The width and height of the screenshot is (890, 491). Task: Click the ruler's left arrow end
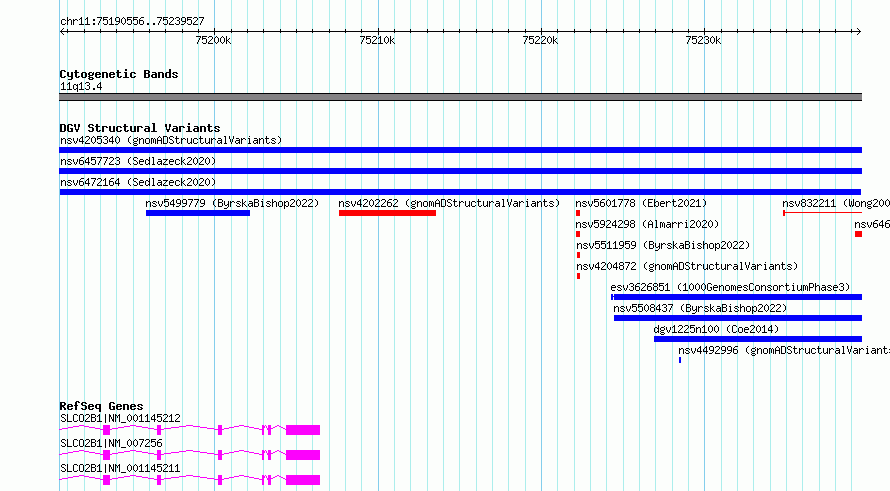pos(62,32)
